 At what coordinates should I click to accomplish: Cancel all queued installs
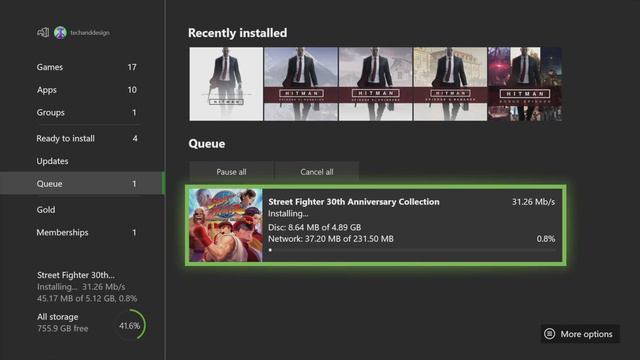point(317,172)
